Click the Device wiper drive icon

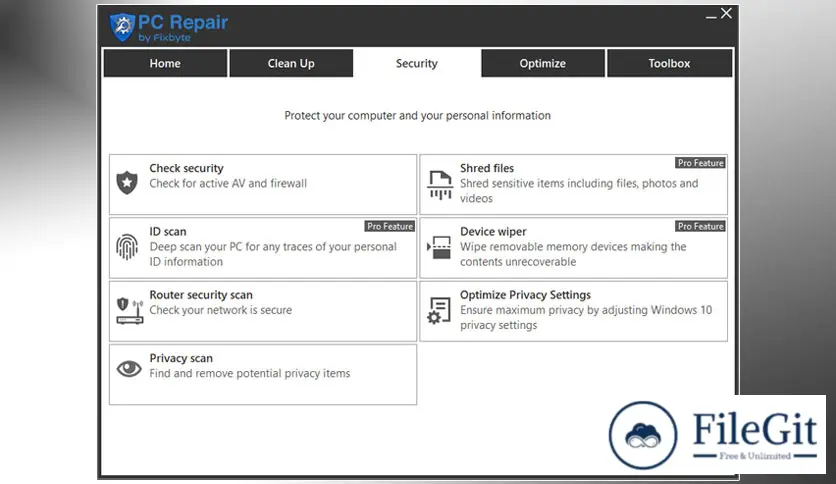click(439, 247)
